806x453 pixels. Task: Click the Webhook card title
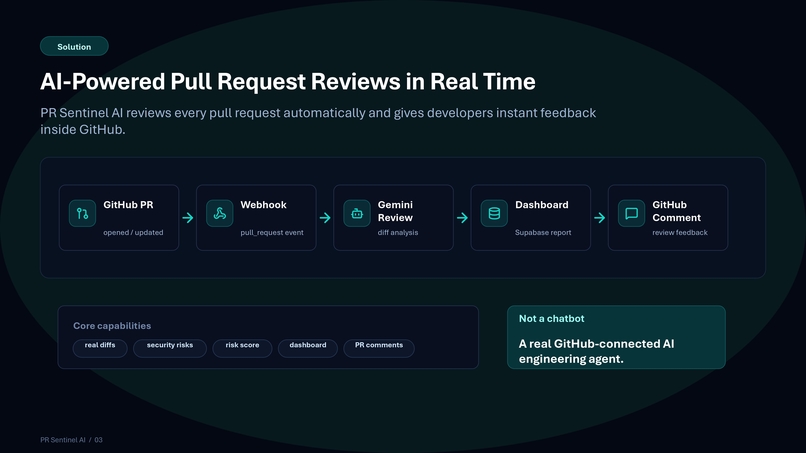click(263, 205)
